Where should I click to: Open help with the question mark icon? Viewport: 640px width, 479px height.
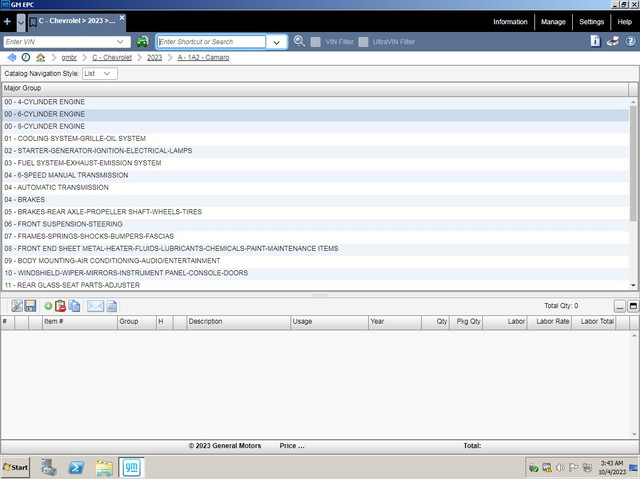tap(630, 41)
